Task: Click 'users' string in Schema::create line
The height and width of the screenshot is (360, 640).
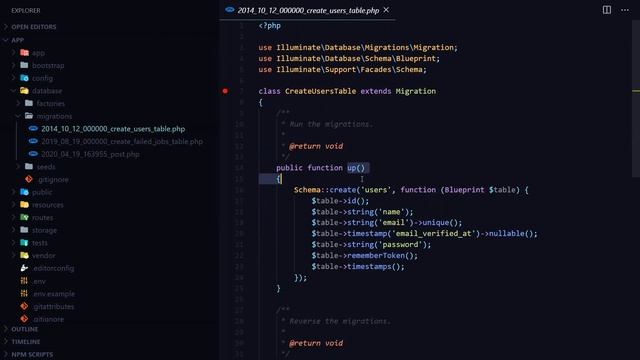Action: [376, 190]
